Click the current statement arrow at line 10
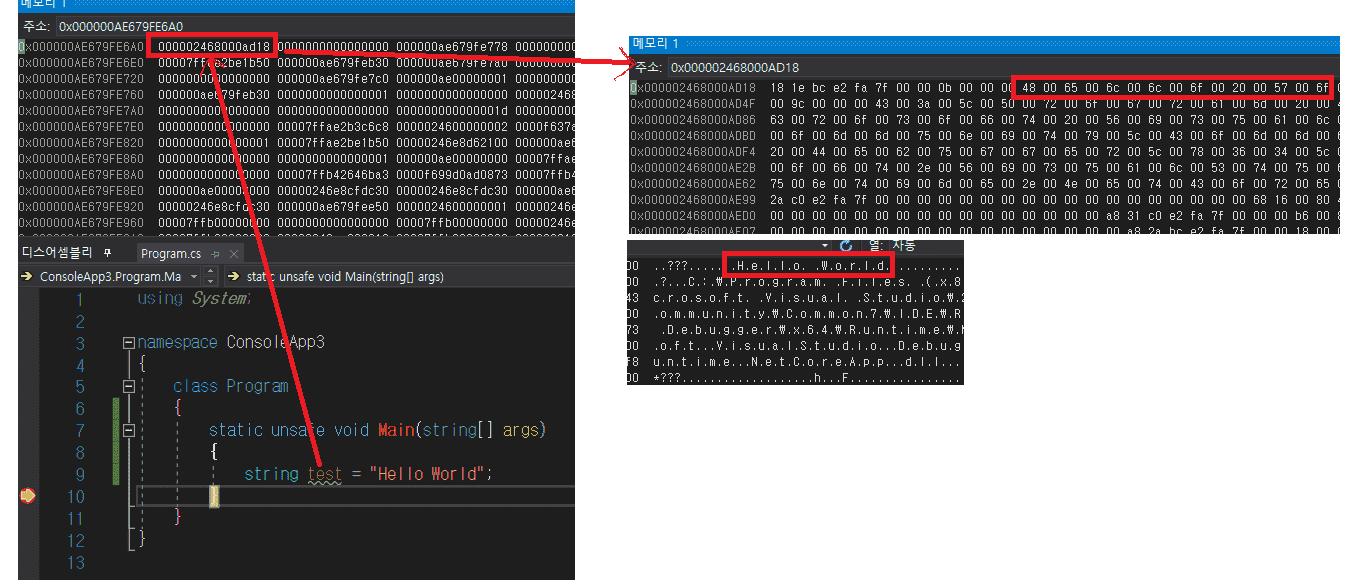Viewport: 1366px width, 584px height. 27,496
